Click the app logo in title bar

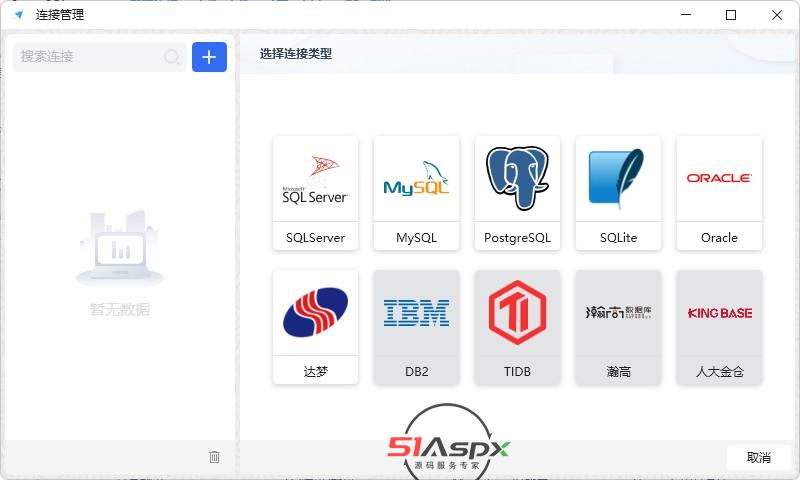[x=19, y=14]
